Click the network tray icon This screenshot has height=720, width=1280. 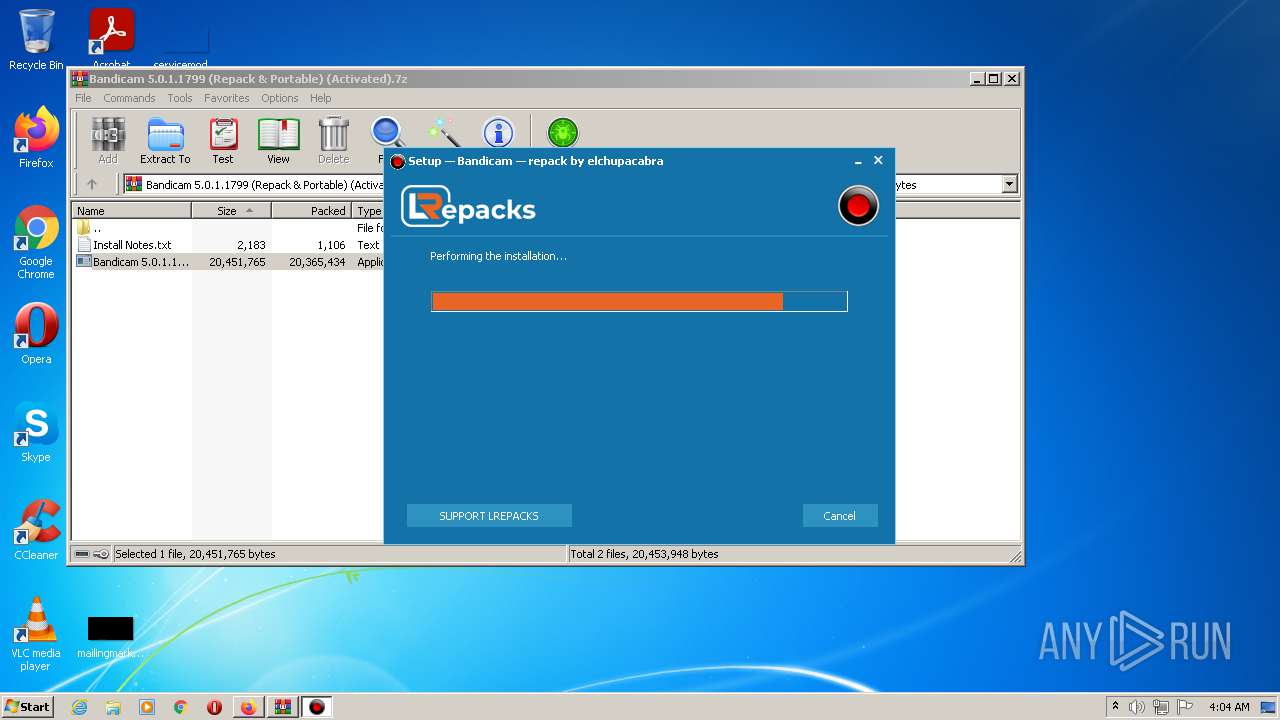[x=1161, y=707]
